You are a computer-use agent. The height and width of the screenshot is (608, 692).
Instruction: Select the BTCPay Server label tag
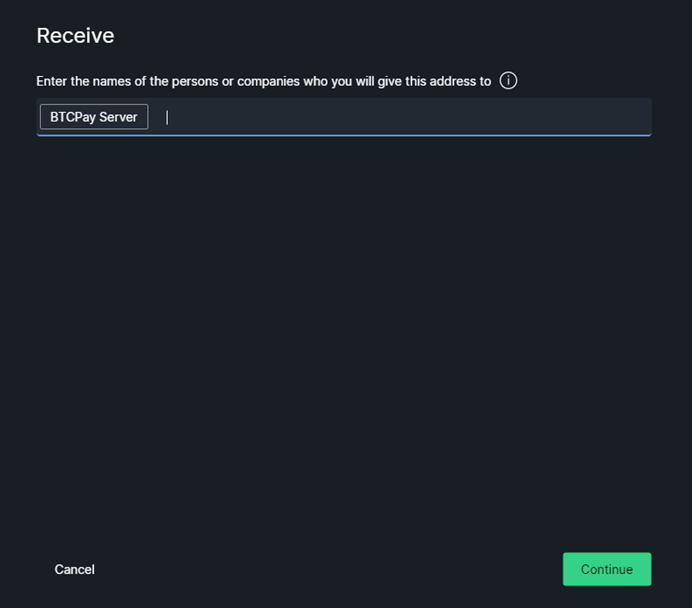pyautogui.click(x=94, y=117)
